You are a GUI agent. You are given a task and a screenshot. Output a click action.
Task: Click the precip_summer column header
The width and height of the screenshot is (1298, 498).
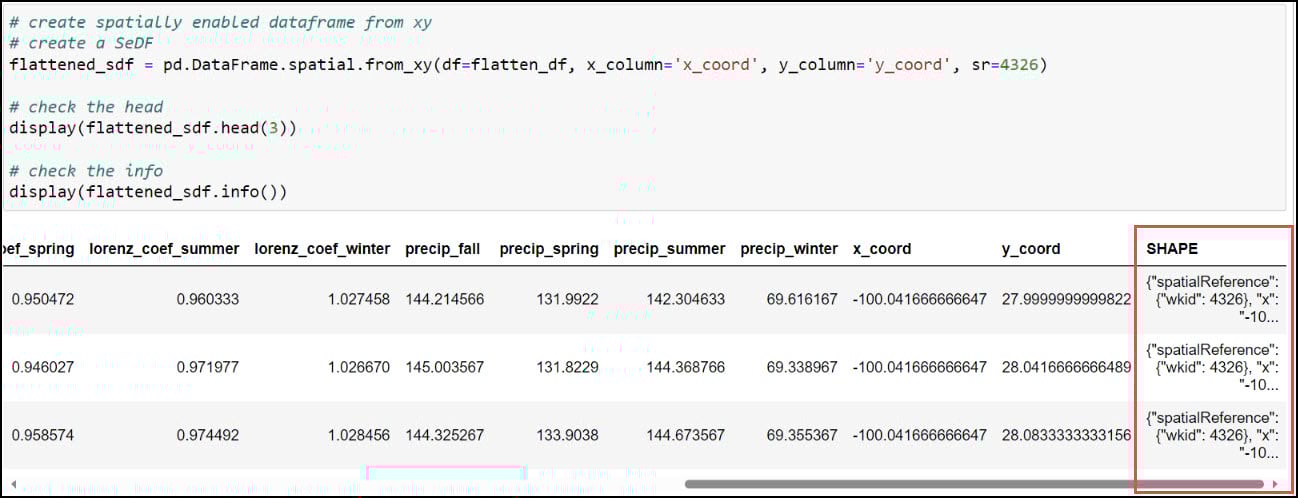click(x=669, y=249)
